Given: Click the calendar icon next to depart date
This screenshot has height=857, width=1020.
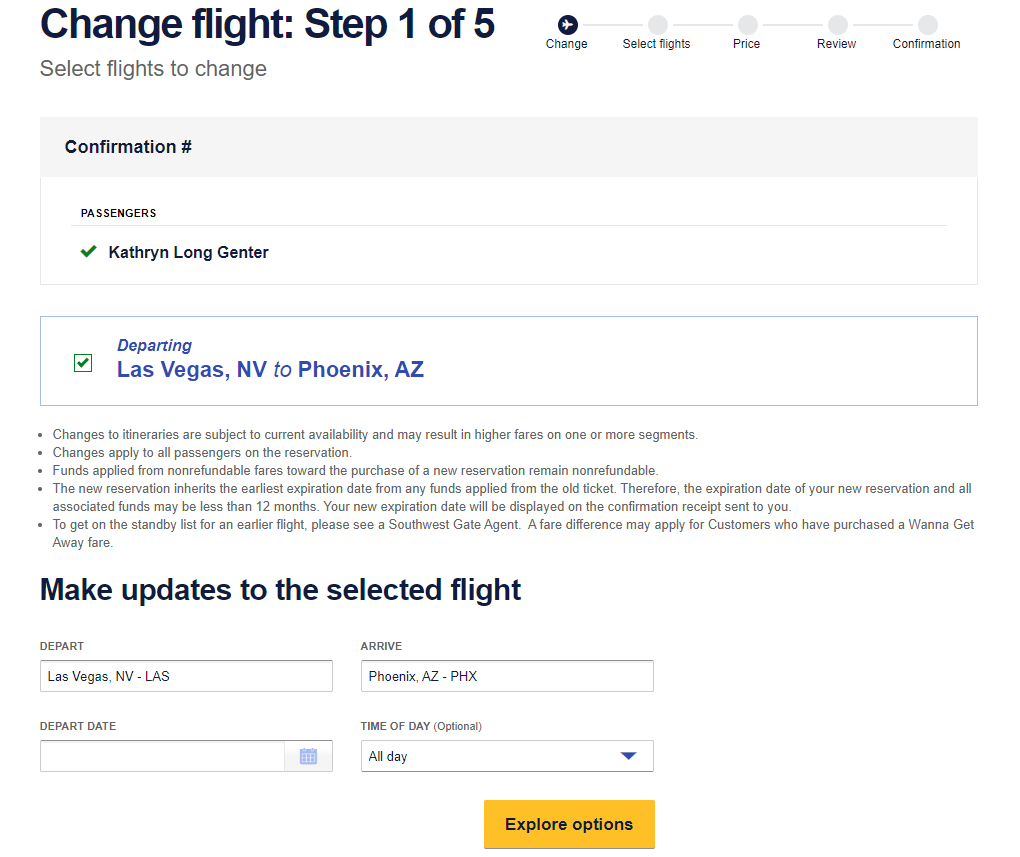Looking at the screenshot, I should (308, 756).
